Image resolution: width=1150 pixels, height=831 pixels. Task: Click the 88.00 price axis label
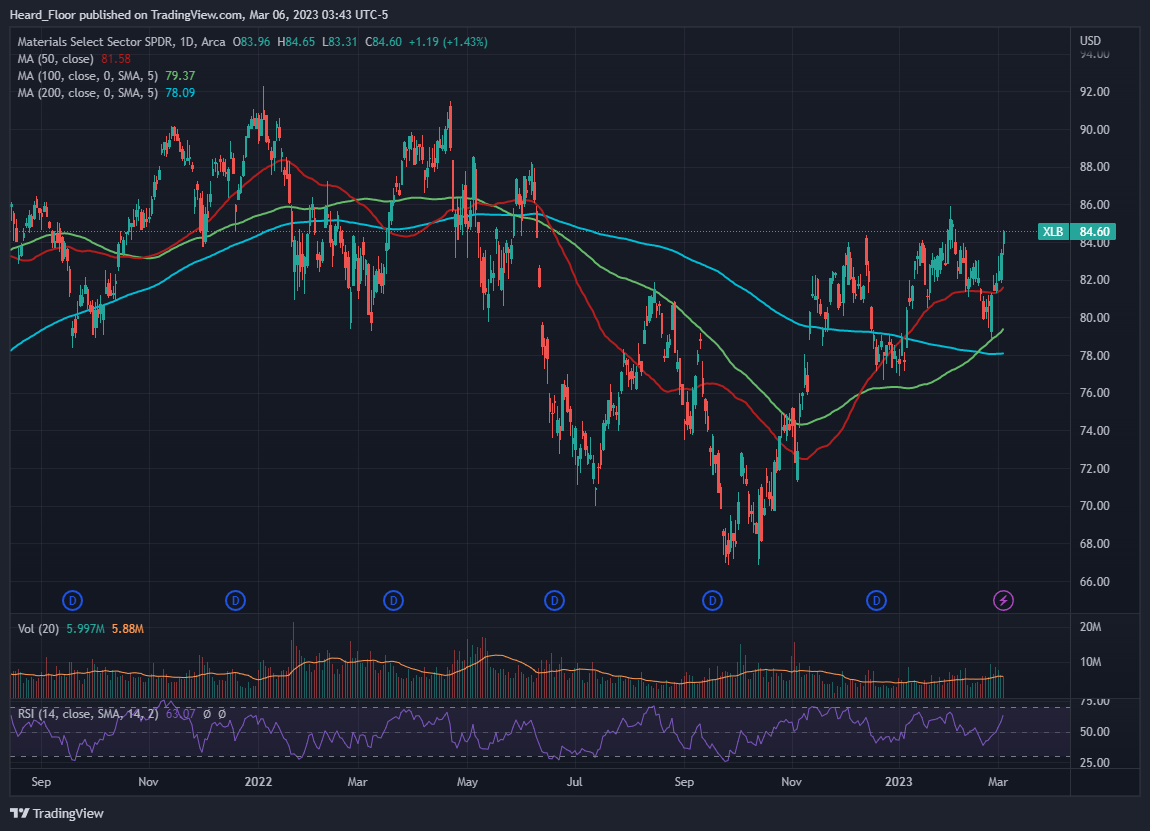(1094, 166)
